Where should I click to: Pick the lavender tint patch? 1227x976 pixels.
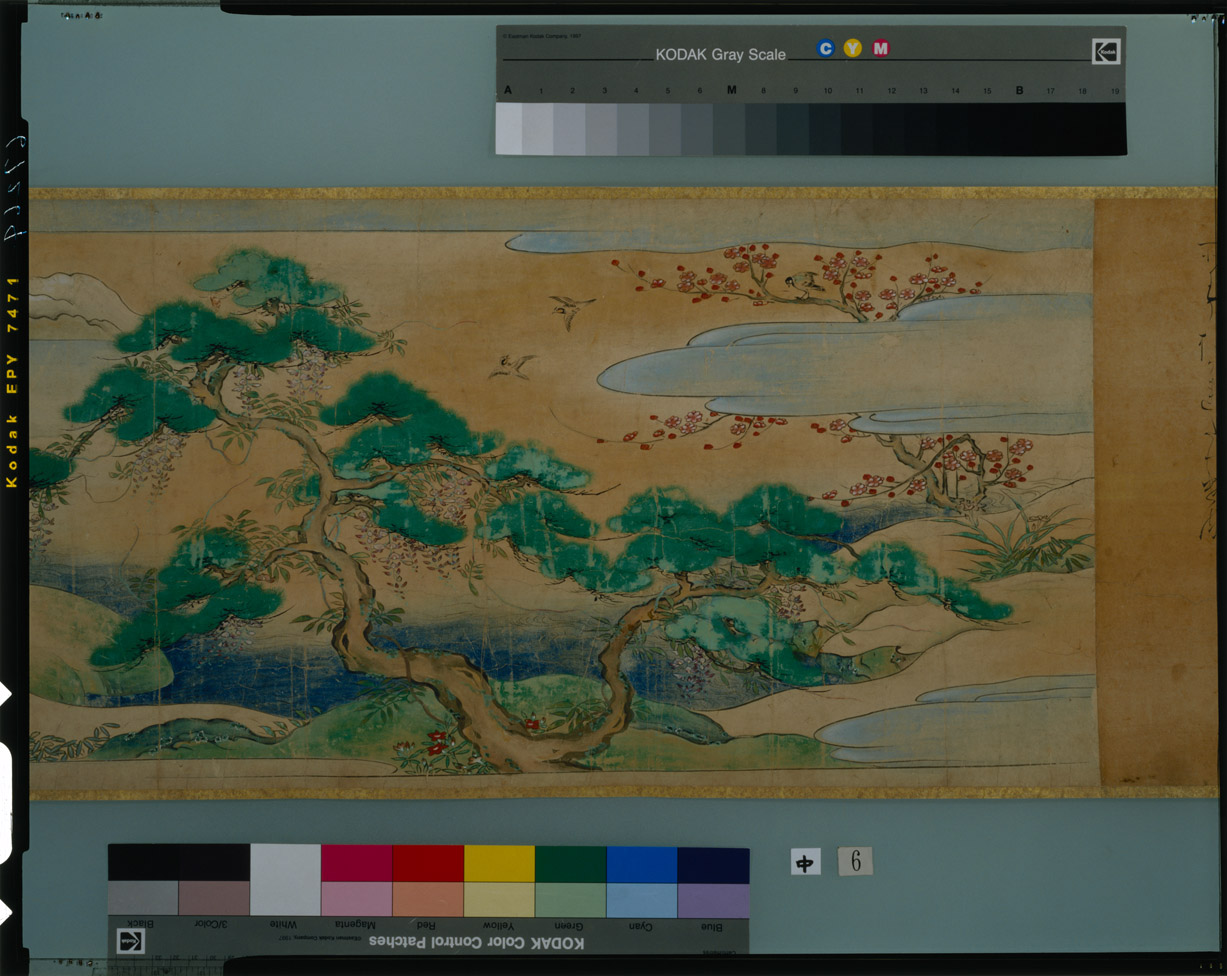[713, 900]
